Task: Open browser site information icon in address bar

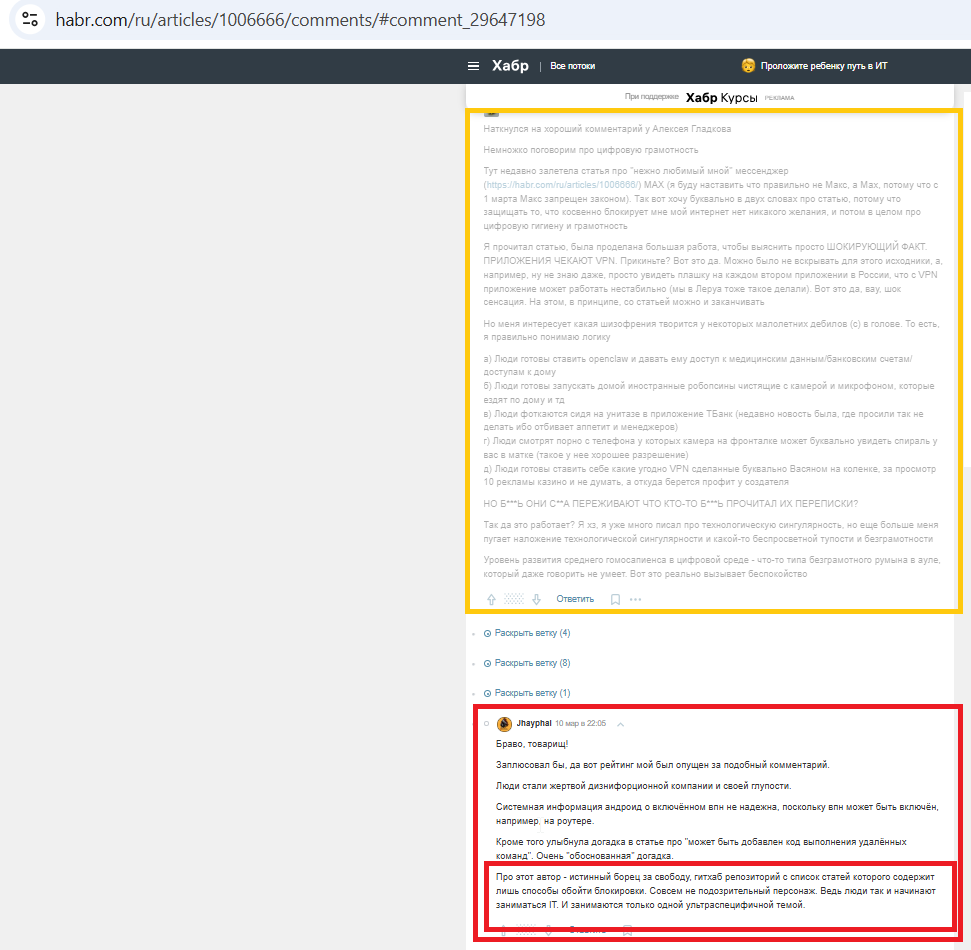Action: pos(30,20)
